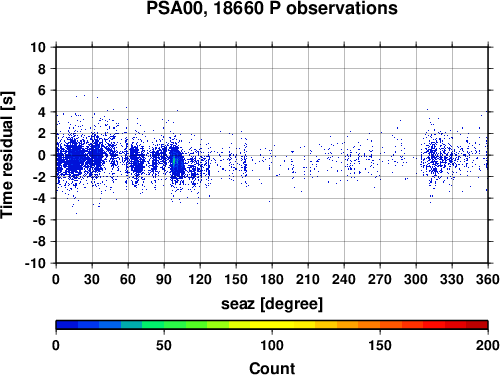Click the x-axis tick label 90
The height and width of the screenshot is (375, 500).
[164, 279]
